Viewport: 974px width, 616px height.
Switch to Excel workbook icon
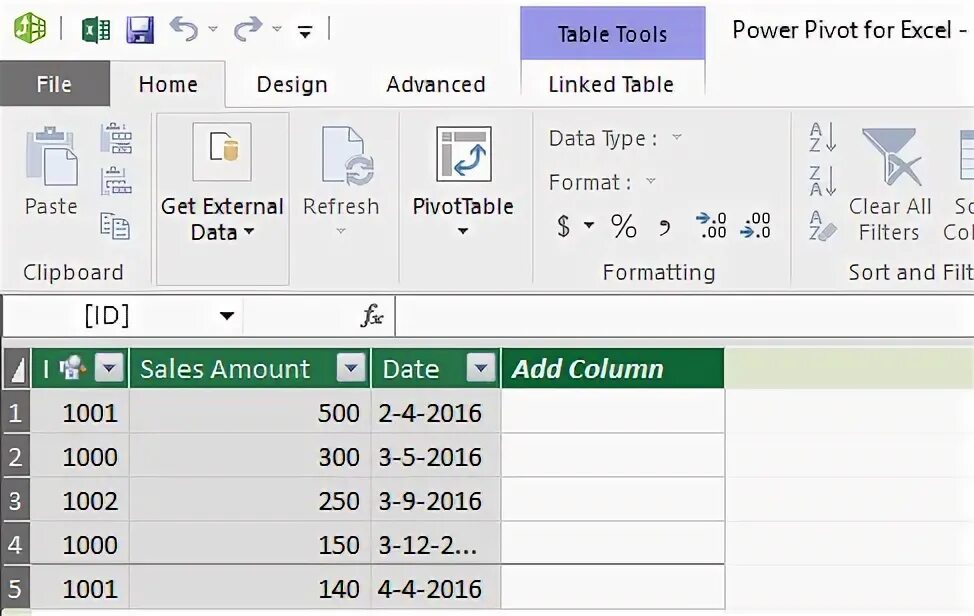click(96, 29)
